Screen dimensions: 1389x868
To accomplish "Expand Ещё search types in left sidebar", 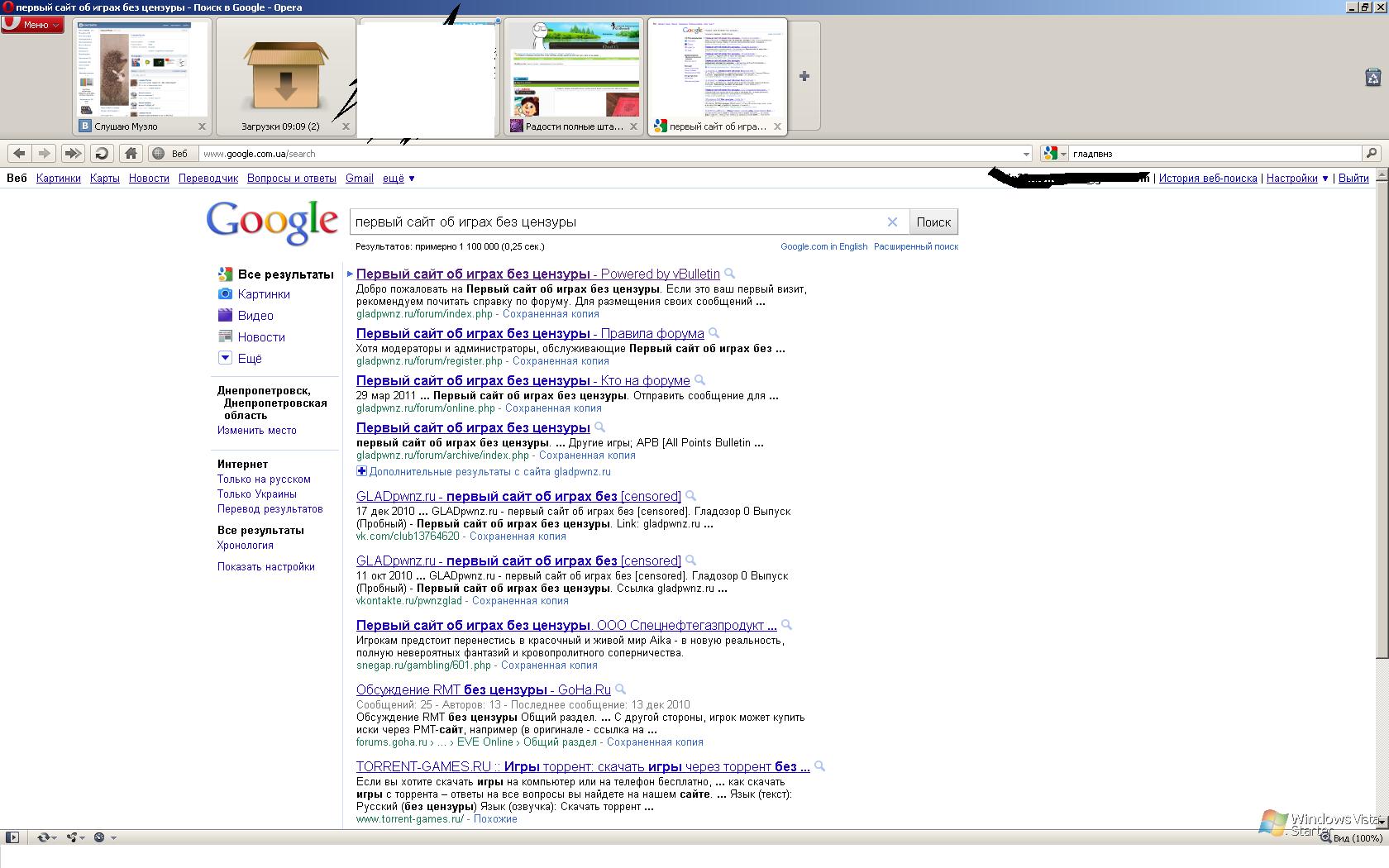I will [250, 358].
